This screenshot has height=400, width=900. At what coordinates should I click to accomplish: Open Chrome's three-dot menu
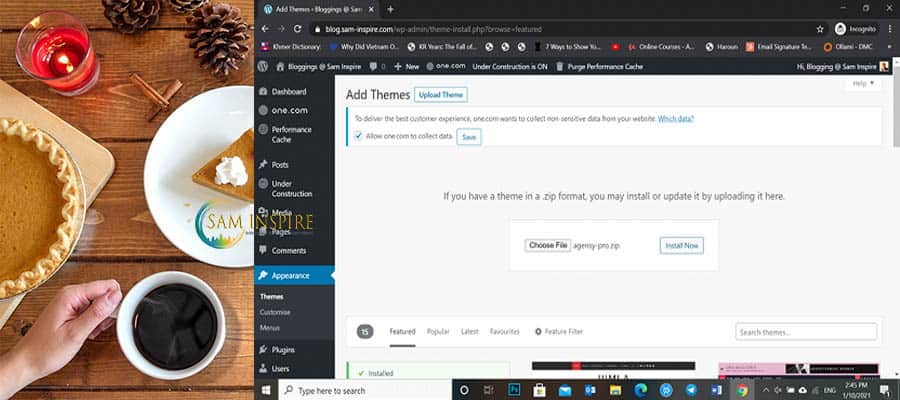(x=889, y=29)
